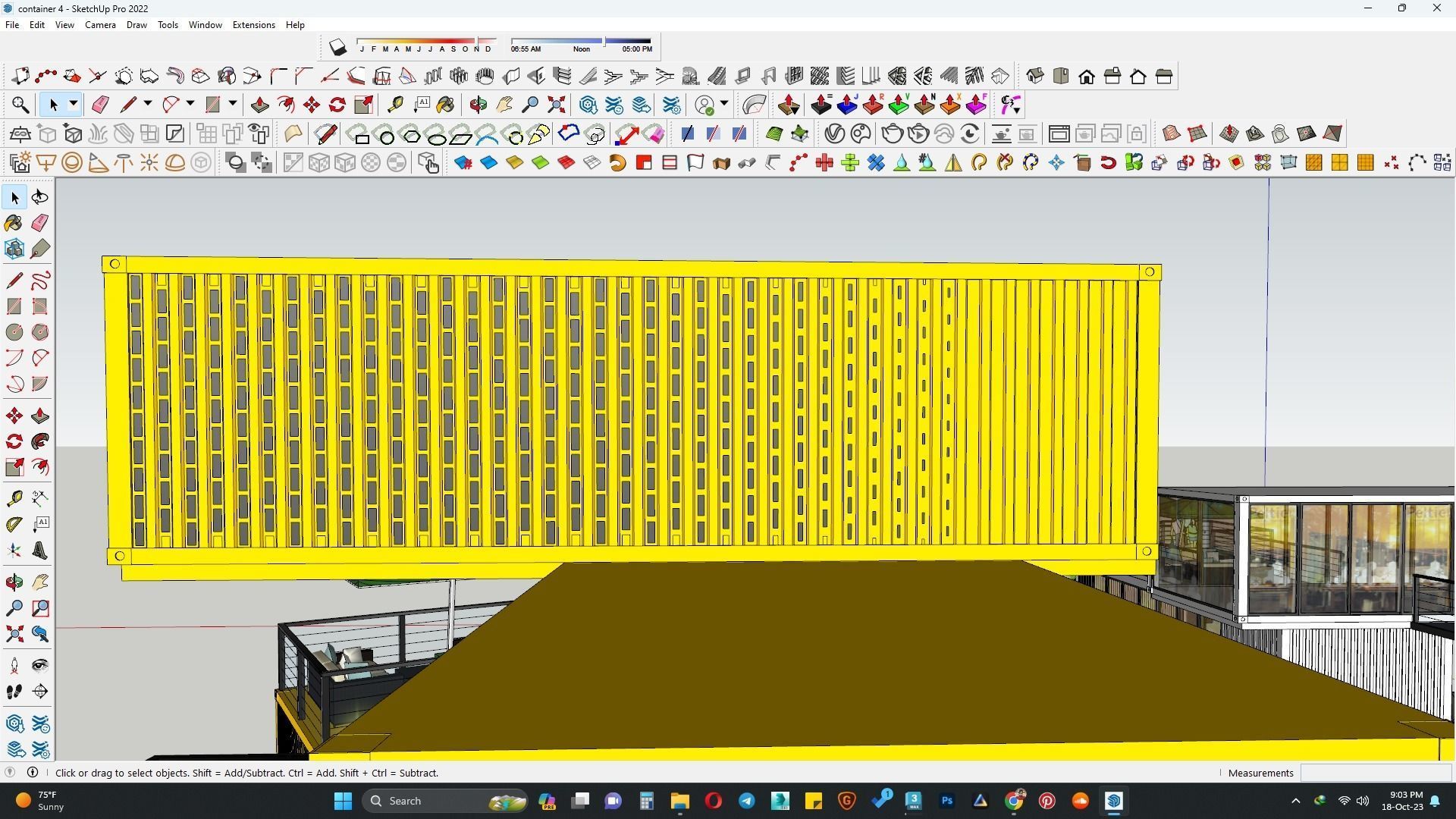Open the Shapes tool dropdown arrow

pyautogui.click(x=232, y=104)
